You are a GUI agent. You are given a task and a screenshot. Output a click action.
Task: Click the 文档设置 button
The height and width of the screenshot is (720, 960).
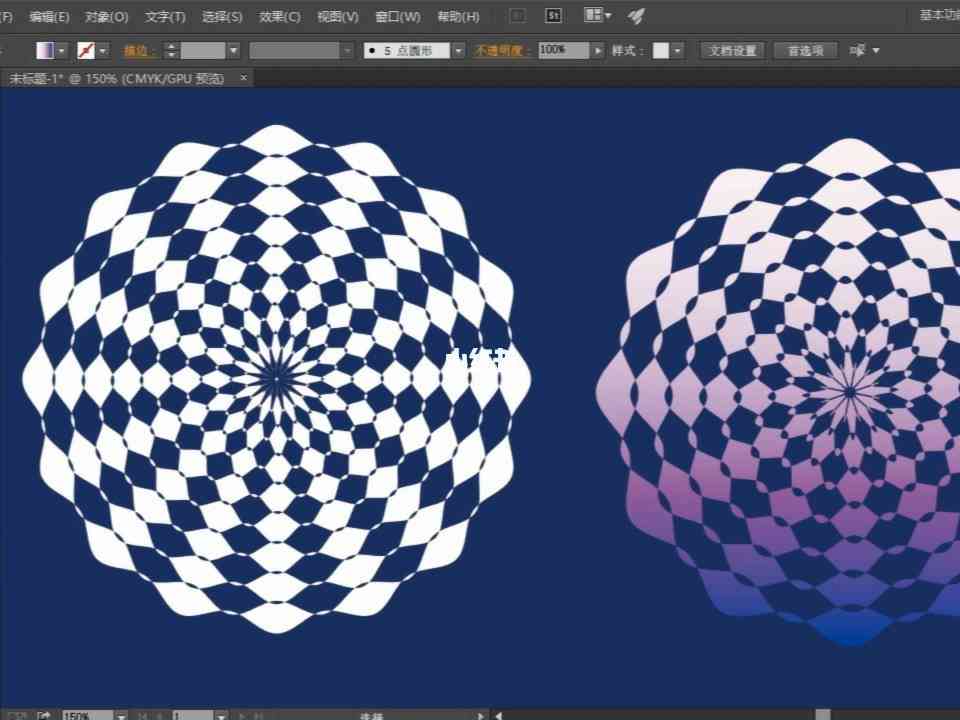pyautogui.click(x=732, y=50)
